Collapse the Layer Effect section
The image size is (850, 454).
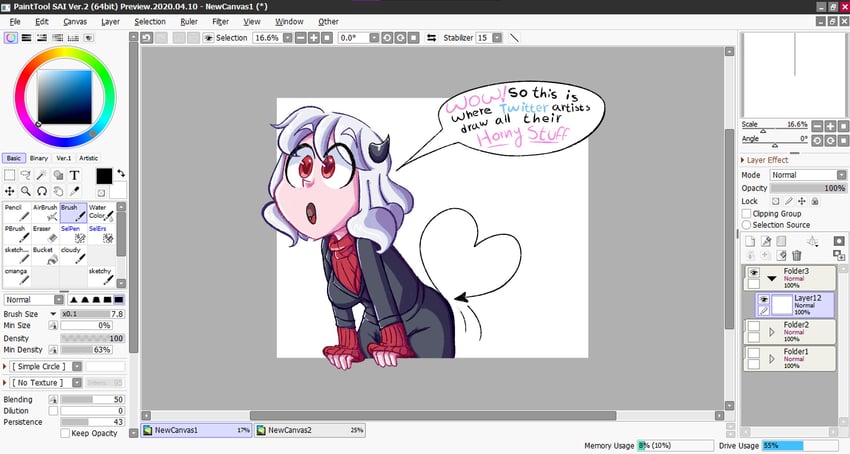tap(743, 160)
